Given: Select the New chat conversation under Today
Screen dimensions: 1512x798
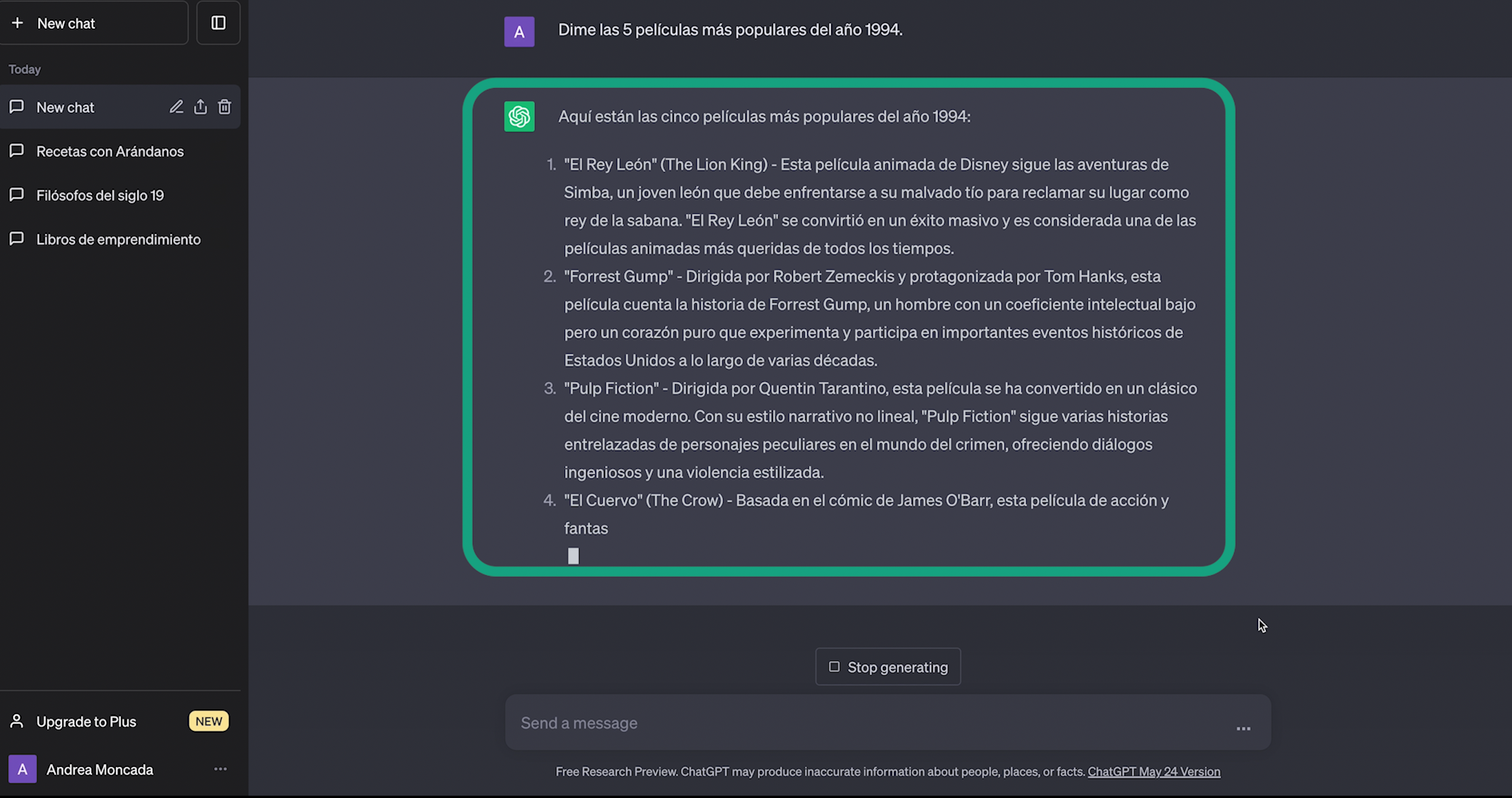Looking at the screenshot, I should (x=65, y=107).
